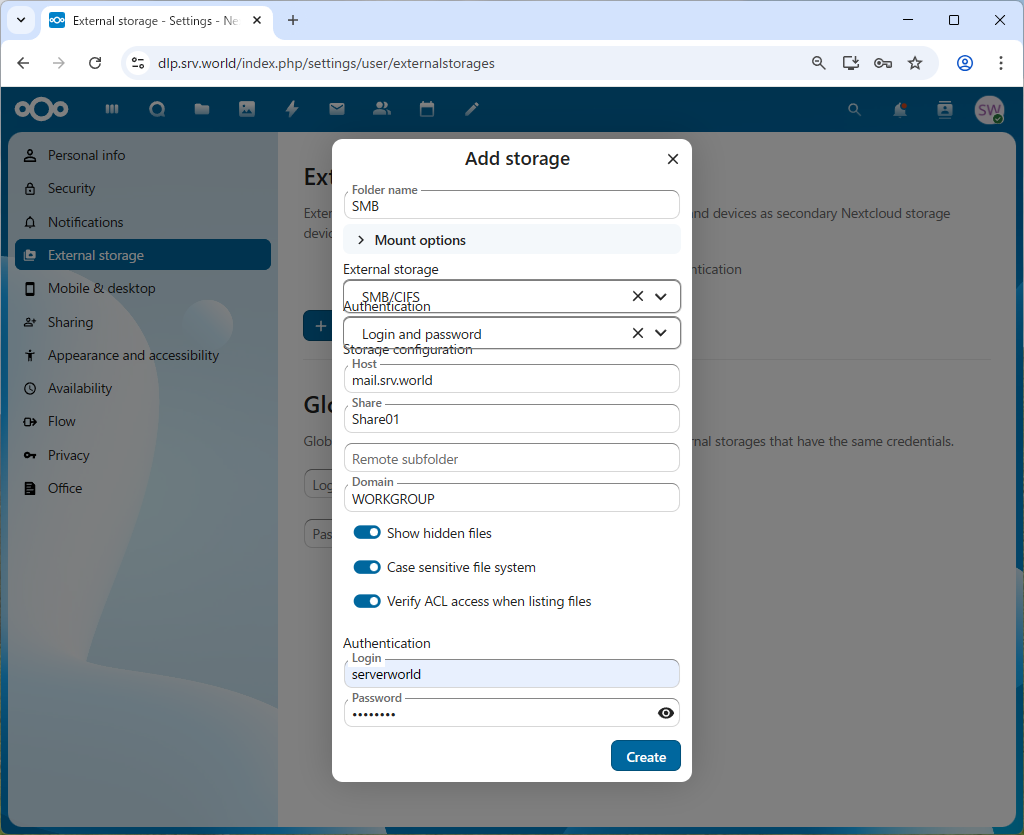Screen dimensions: 1024x835
Task: Toggle Verify ACL access when listing files
Action: coord(367,601)
